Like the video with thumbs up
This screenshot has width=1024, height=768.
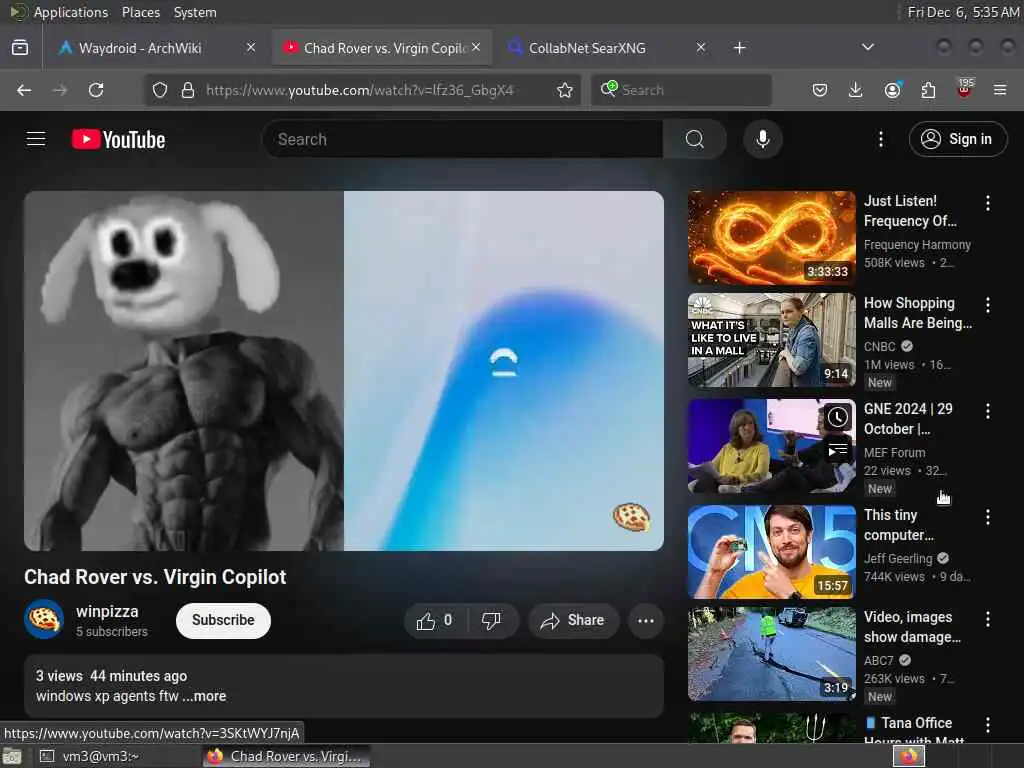tap(435, 620)
